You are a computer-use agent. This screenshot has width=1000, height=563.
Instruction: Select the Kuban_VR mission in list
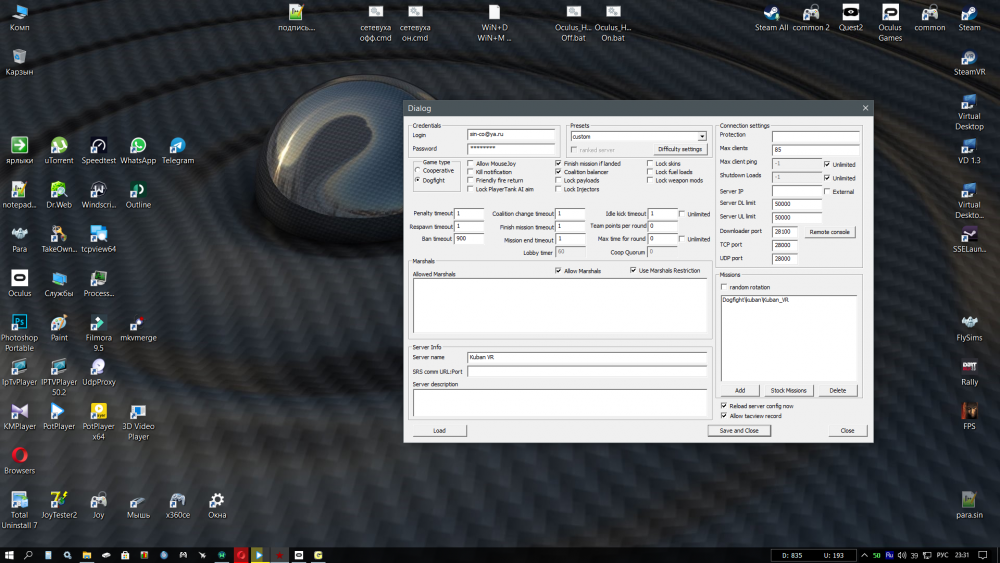756,300
